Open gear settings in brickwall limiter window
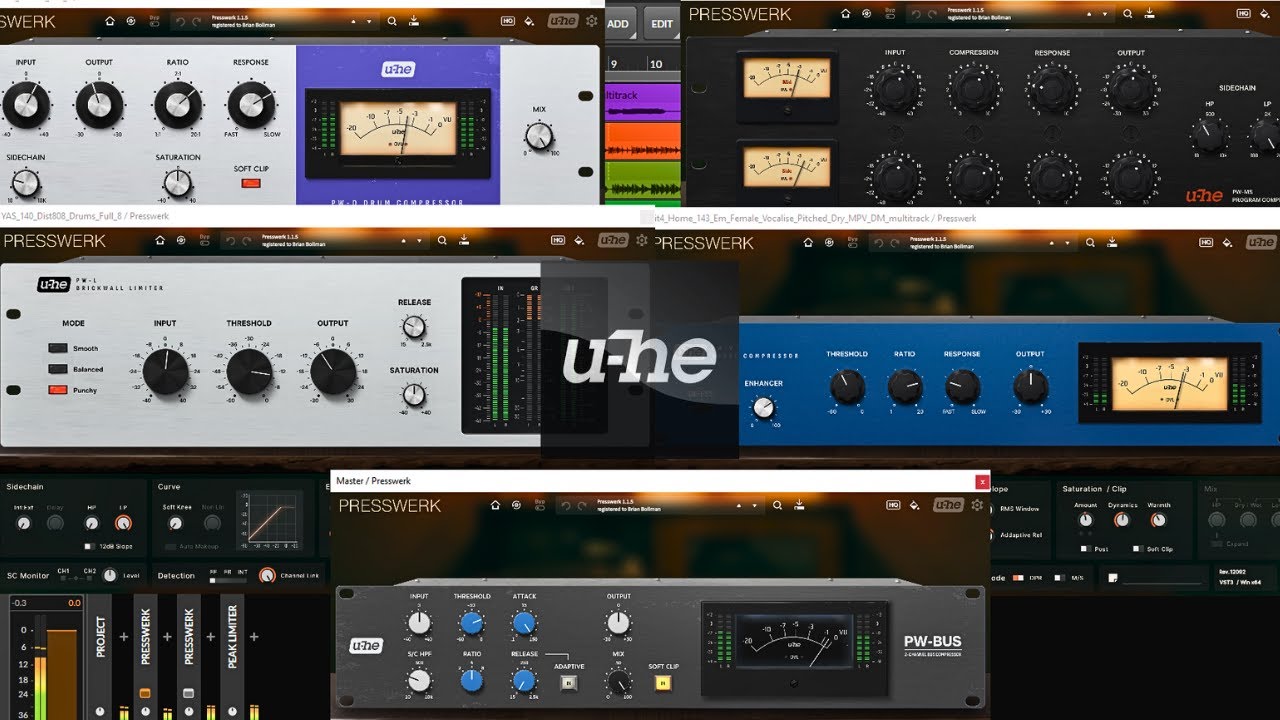 (642, 240)
